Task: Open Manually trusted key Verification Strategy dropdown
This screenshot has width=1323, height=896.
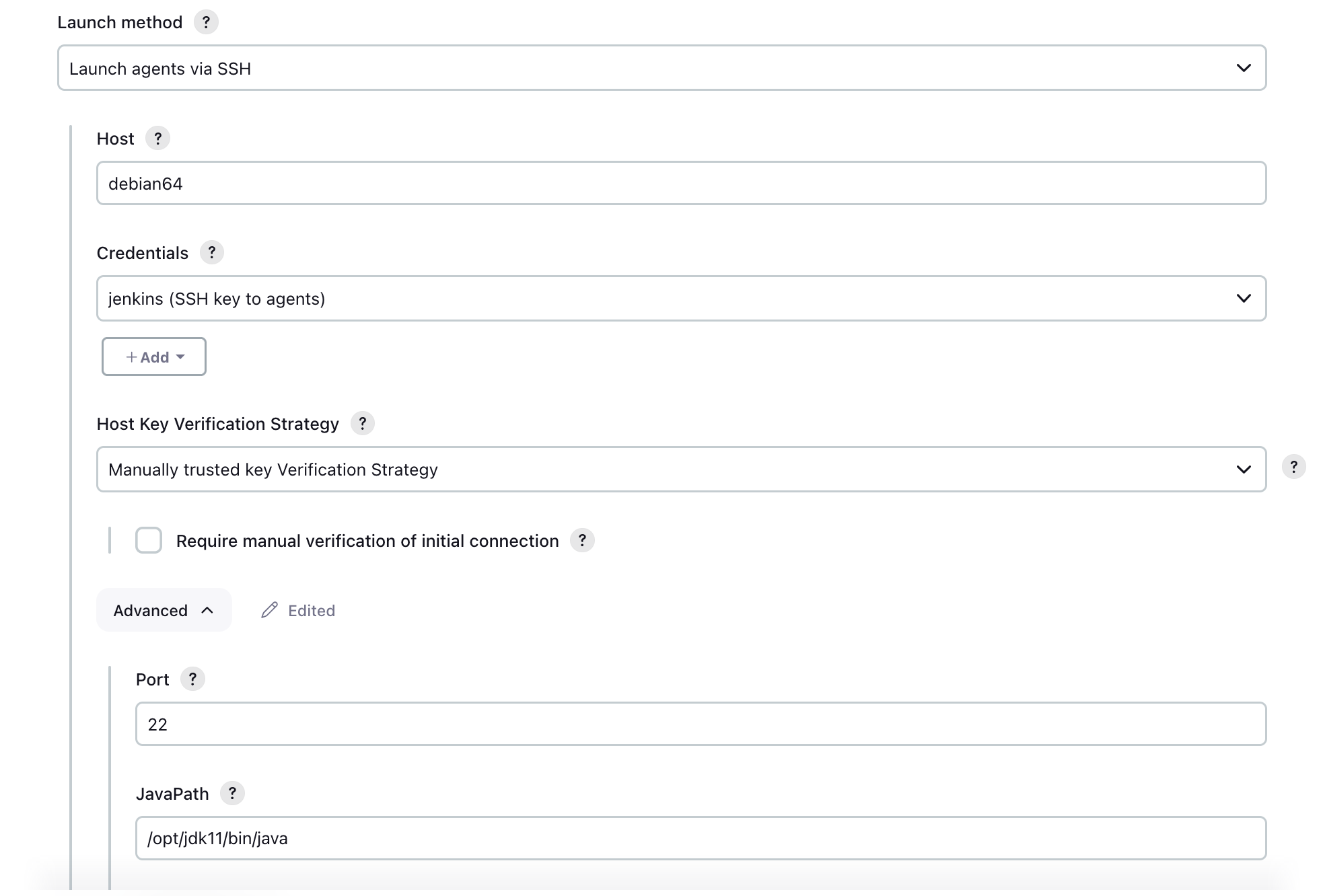Action: [x=681, y=470]
